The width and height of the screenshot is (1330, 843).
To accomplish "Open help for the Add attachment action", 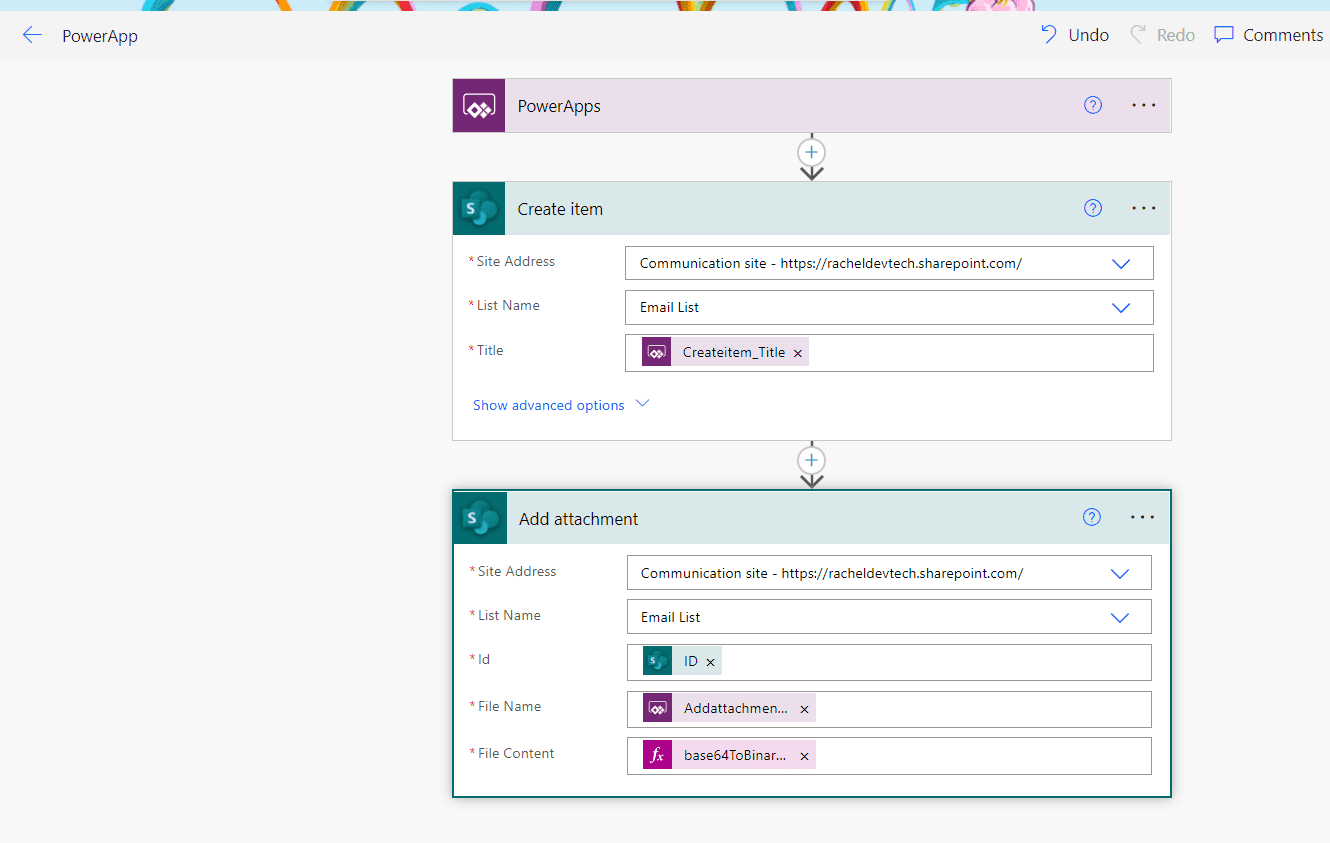I will [1092, 517].
